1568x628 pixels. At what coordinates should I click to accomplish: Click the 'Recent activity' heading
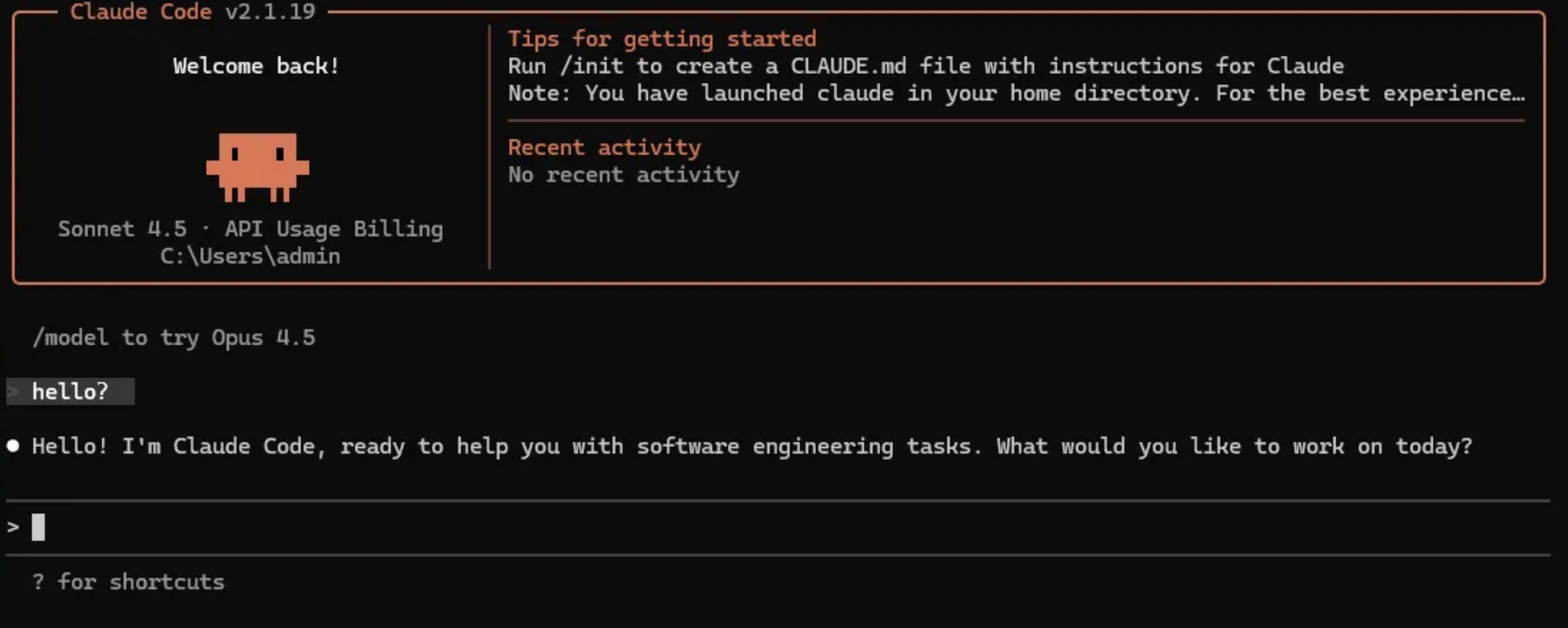604,148
